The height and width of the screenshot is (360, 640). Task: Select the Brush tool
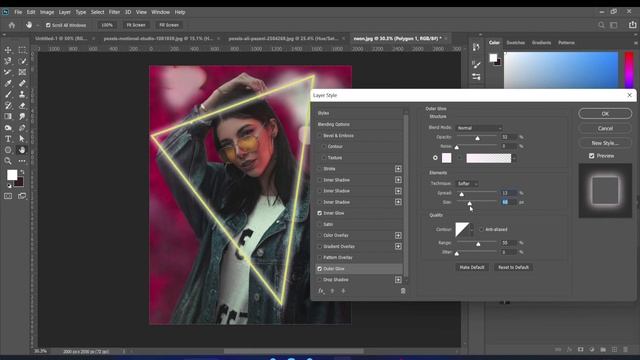[8, 94]
